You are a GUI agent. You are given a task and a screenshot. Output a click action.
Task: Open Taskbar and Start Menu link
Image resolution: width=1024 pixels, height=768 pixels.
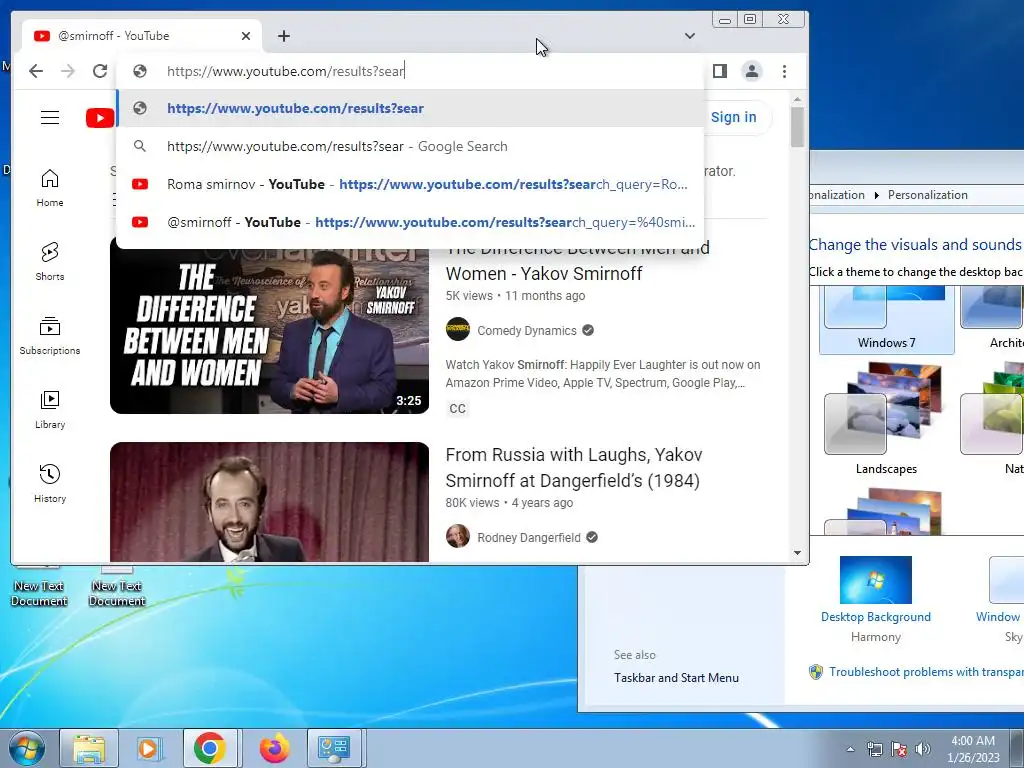coord(676,678)
